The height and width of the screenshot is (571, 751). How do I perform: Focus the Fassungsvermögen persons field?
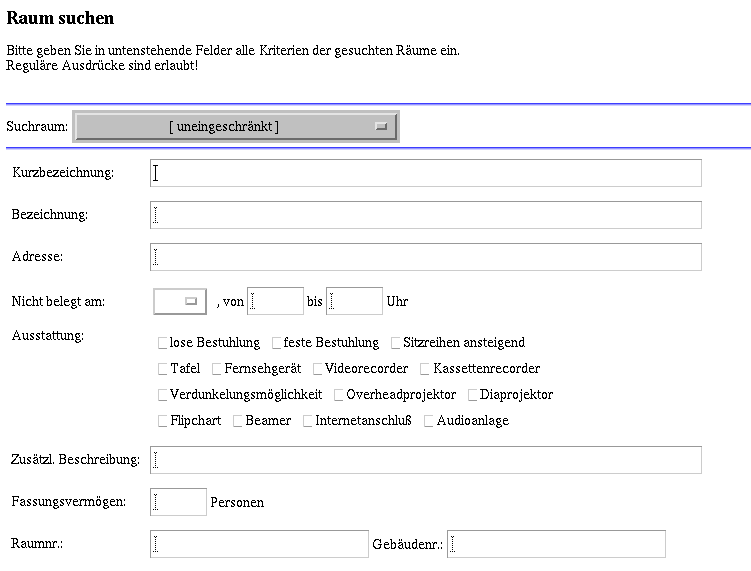point(178,502)
